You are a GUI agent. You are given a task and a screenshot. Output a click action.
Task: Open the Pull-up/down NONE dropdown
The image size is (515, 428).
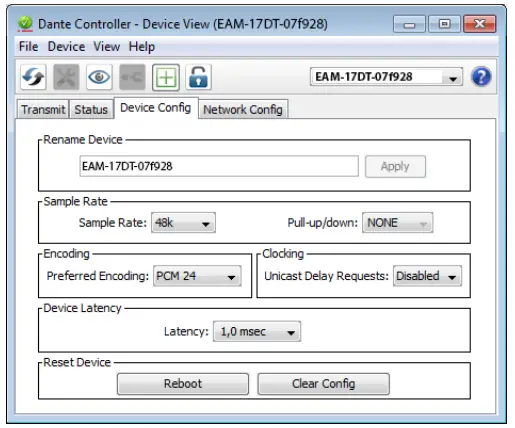(398, 223)
